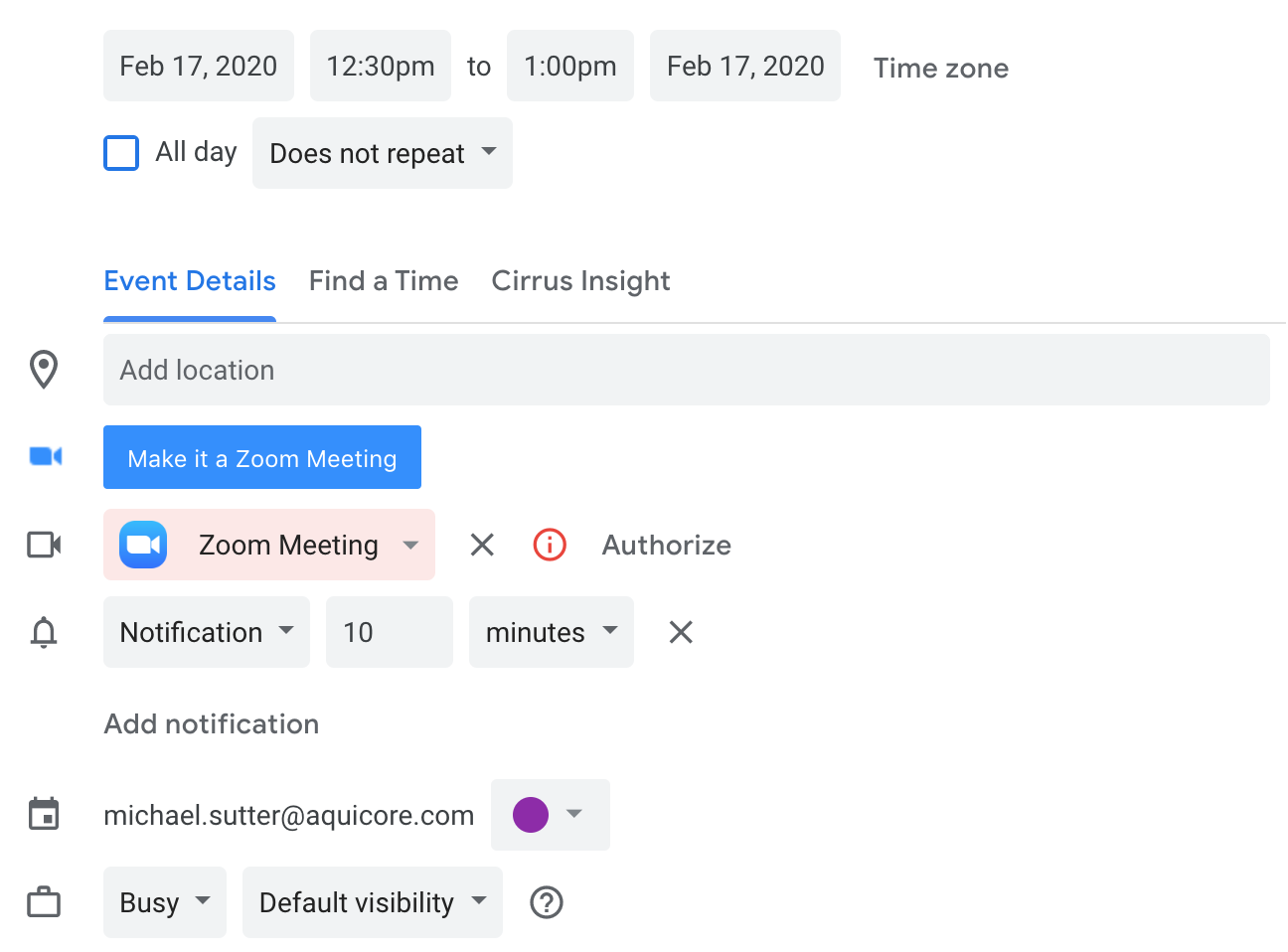This screenshot has width=1288, height=952.
Task: Click Make it a Zoom Meeting button
Action: 262,457
